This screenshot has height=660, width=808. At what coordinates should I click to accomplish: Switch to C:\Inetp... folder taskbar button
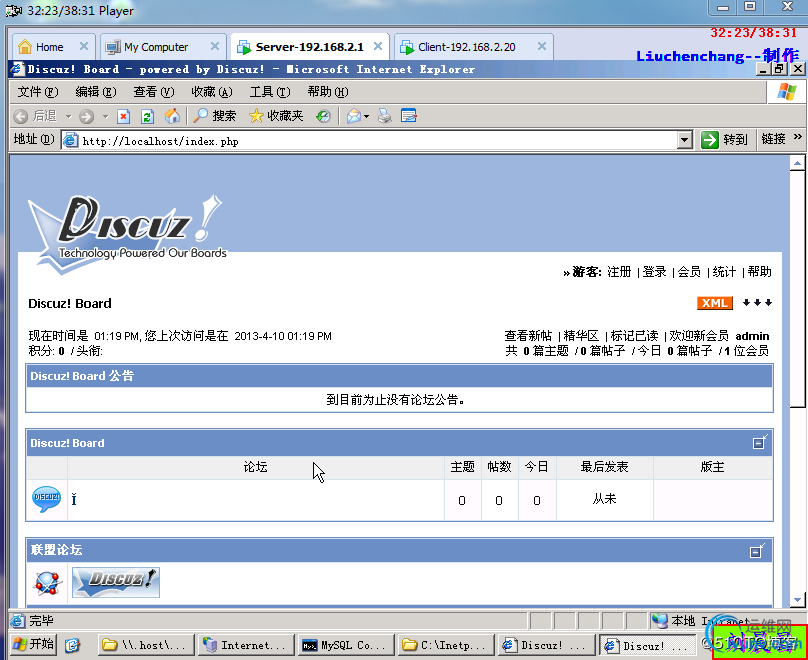[x=445, y=645]
